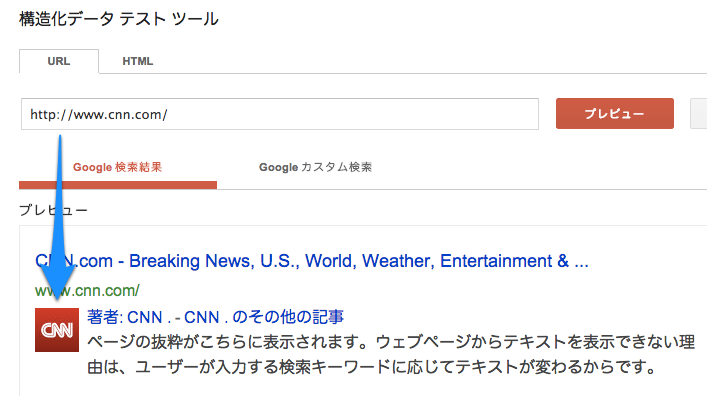Click the word Weather in the result title
707x396 pixels.
point(398,261)
